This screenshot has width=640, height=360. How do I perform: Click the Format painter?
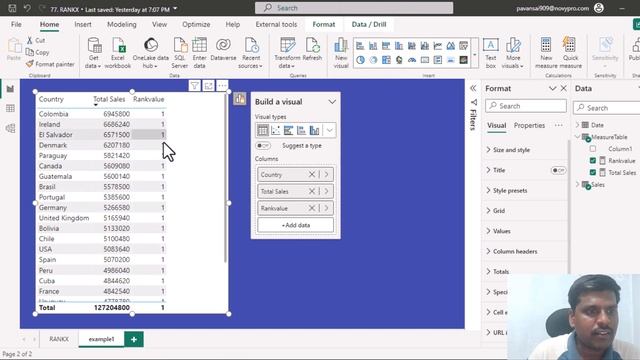(50, 64)
